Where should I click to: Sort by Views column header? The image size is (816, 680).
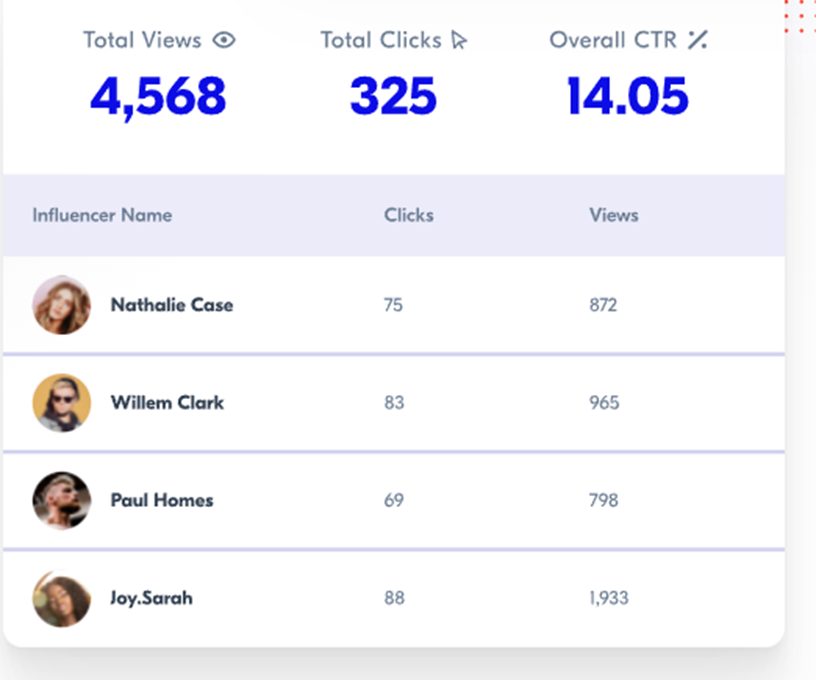click(x=614, y=215)
